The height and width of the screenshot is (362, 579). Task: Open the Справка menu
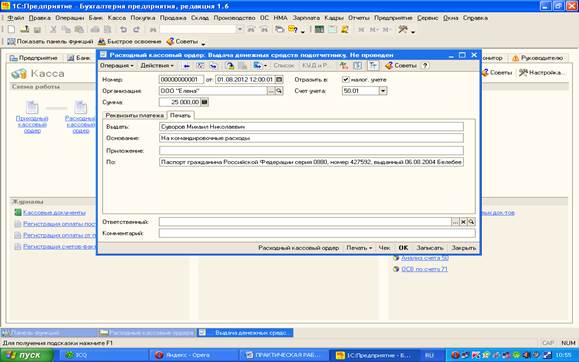click(x=475, y=18)
